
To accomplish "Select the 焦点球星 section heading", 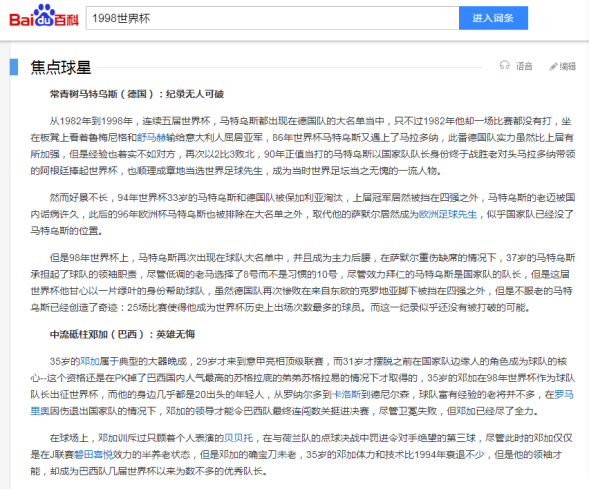I will pyautogui.click(x=61, y=68).
